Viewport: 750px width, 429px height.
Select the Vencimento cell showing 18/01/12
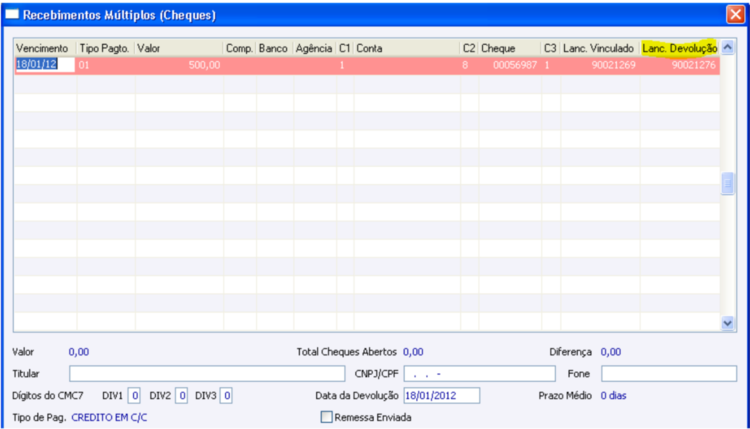coord(45,65)
